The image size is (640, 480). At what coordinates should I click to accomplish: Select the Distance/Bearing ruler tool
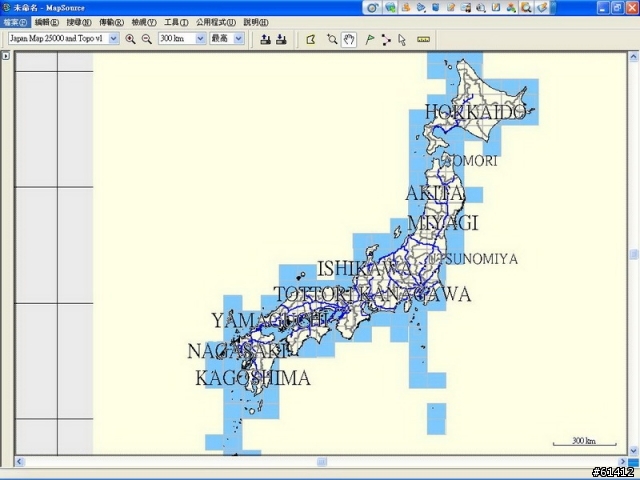click(423, 40)
